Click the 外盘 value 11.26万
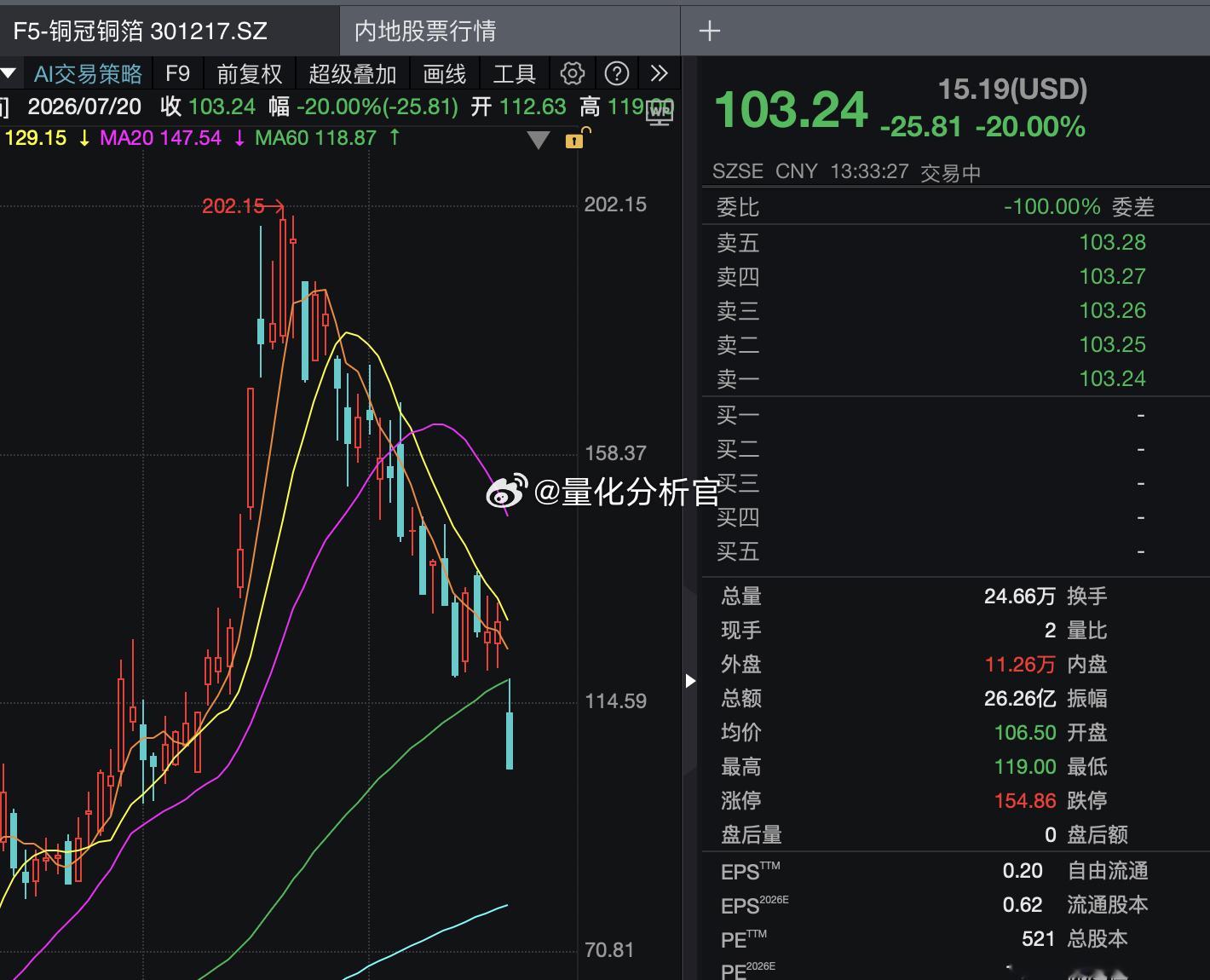This screenshot has width=1210, height=980. point(1020,665)
